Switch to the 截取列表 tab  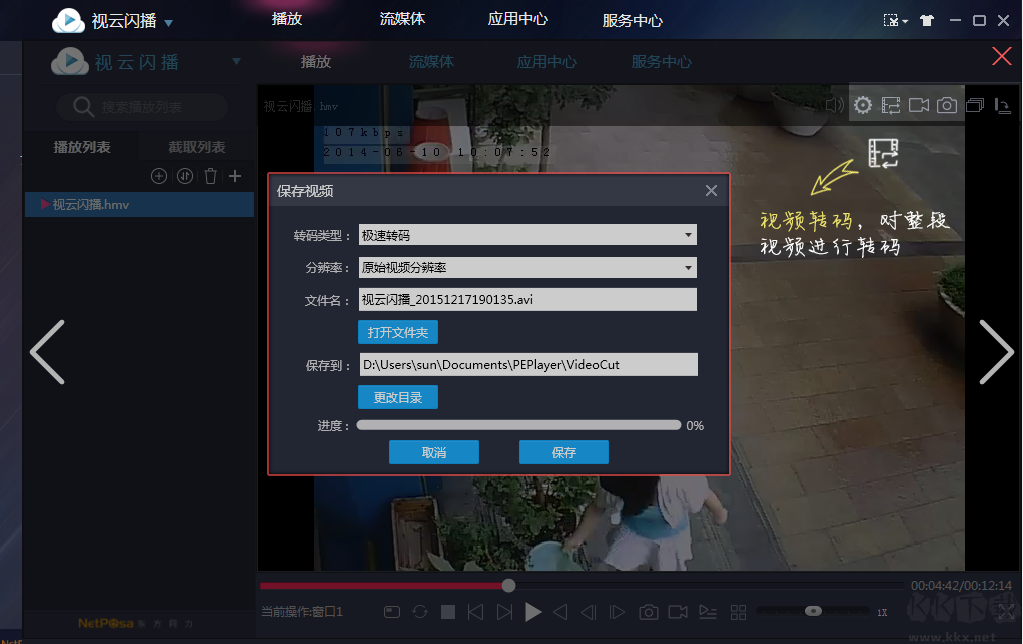[x=196, y=146]
